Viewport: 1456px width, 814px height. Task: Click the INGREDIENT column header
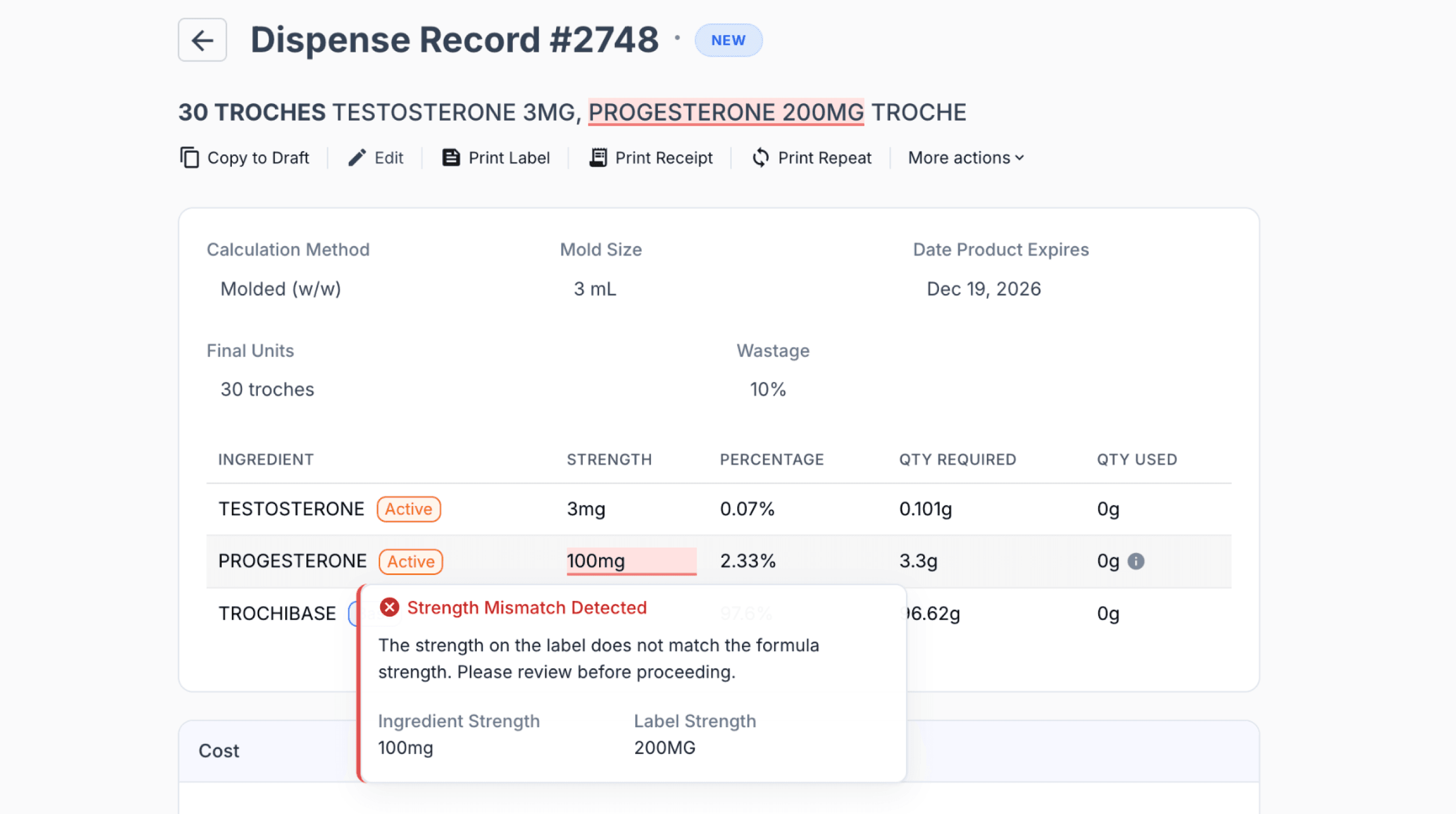[x=266, y=459]
